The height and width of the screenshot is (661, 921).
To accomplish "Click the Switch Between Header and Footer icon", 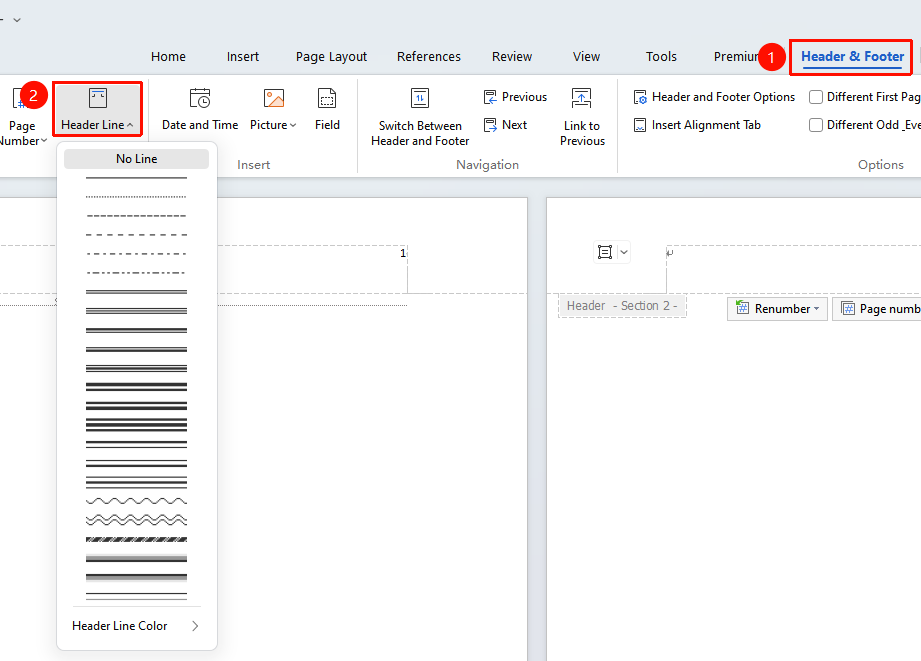I will pyautogui.click(x=420, y=98).
